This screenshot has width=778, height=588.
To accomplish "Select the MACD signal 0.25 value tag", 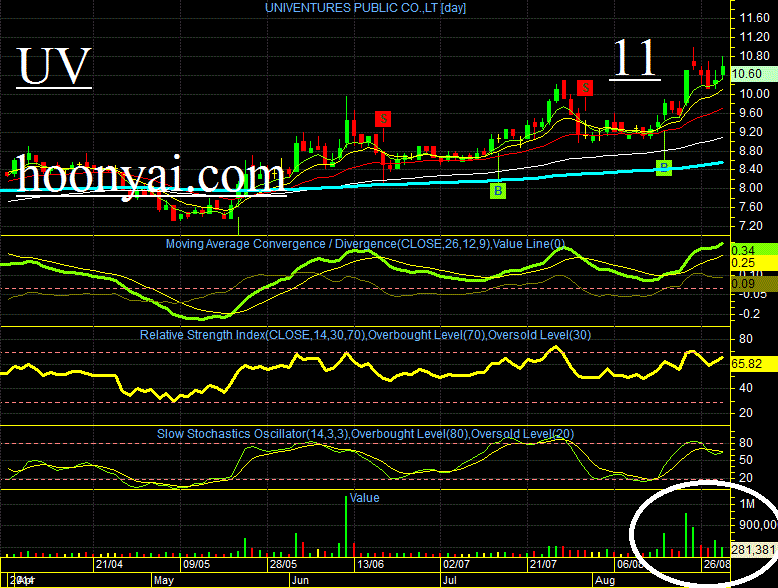I will coord(754,263).
